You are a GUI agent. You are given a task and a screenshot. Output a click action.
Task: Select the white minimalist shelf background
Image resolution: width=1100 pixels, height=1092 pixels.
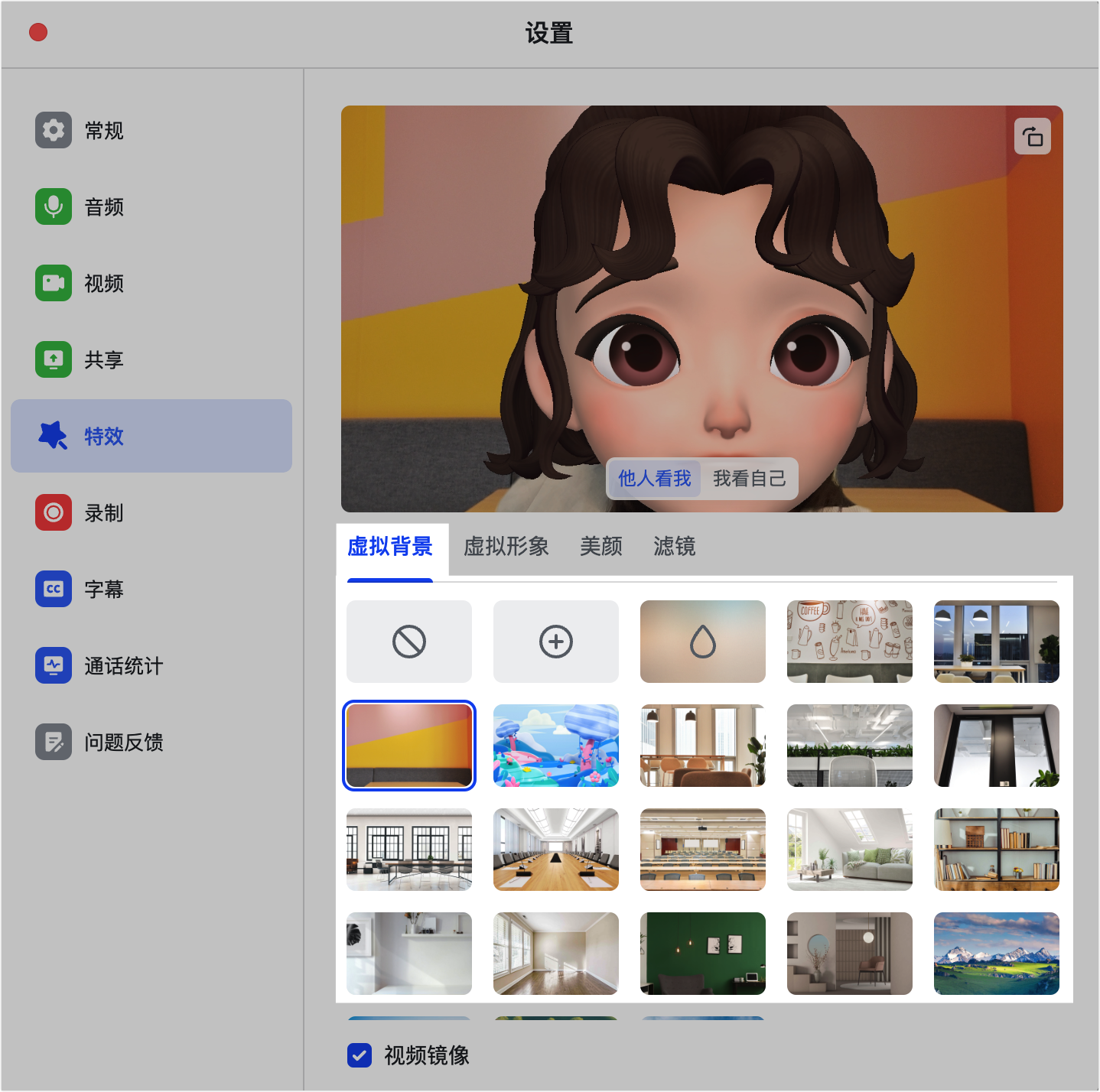(x=409, y=954)
